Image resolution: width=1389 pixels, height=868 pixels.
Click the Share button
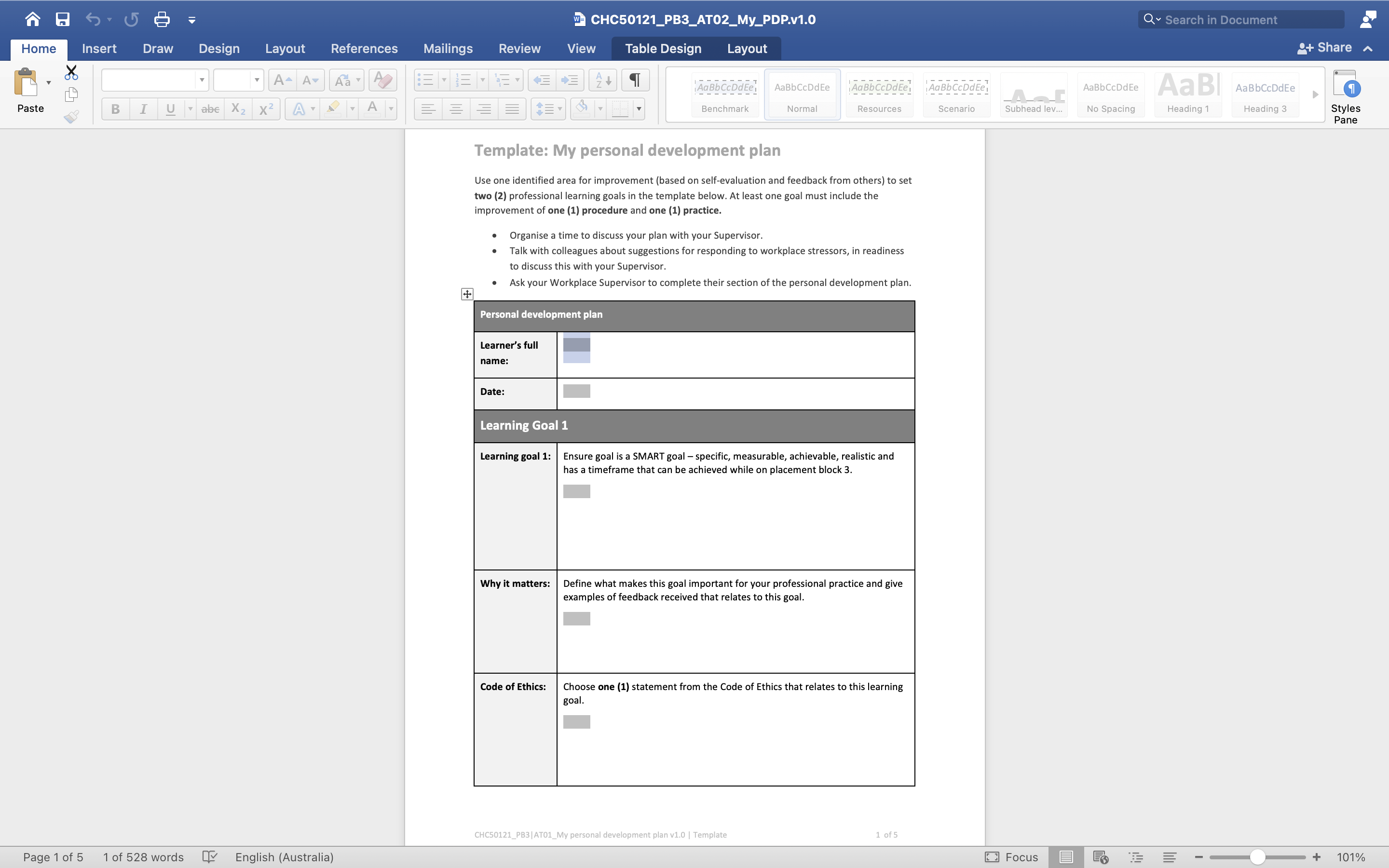pyautogui.click(x=1331, y=47)
